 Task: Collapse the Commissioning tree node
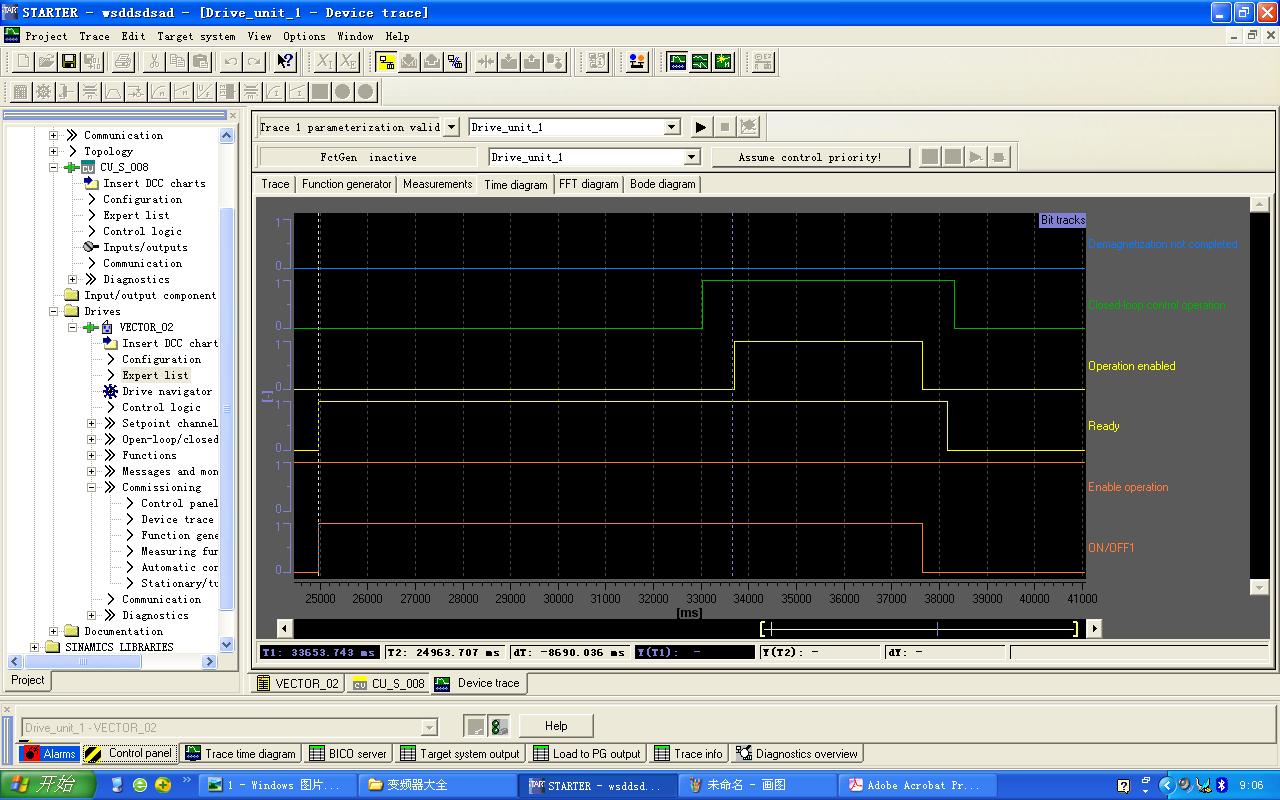click(x=92, y=487)
